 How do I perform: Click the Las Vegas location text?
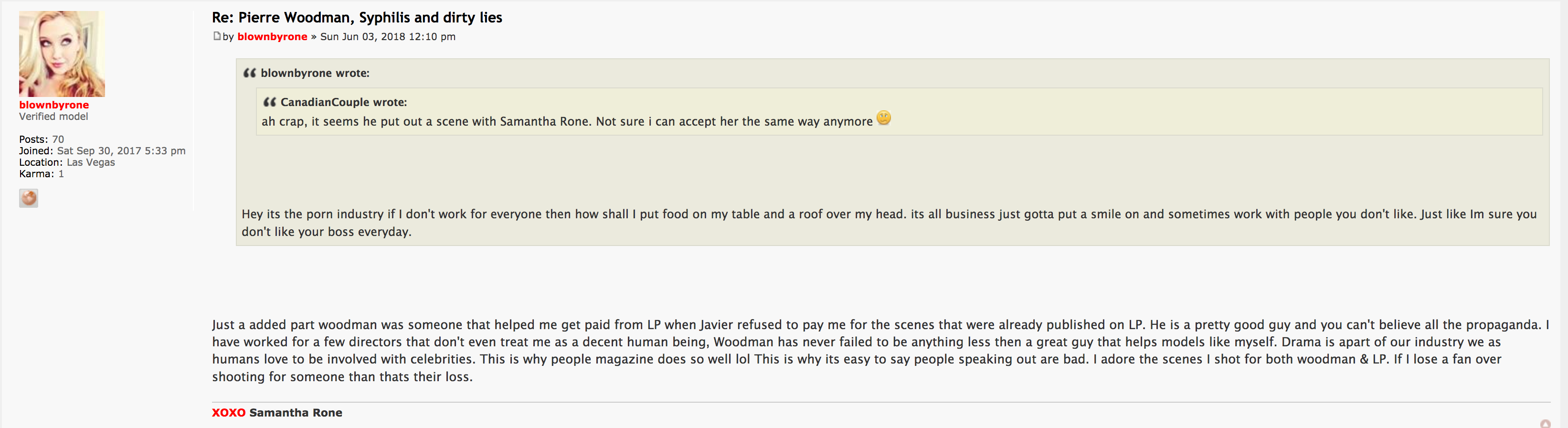point(91,162)
